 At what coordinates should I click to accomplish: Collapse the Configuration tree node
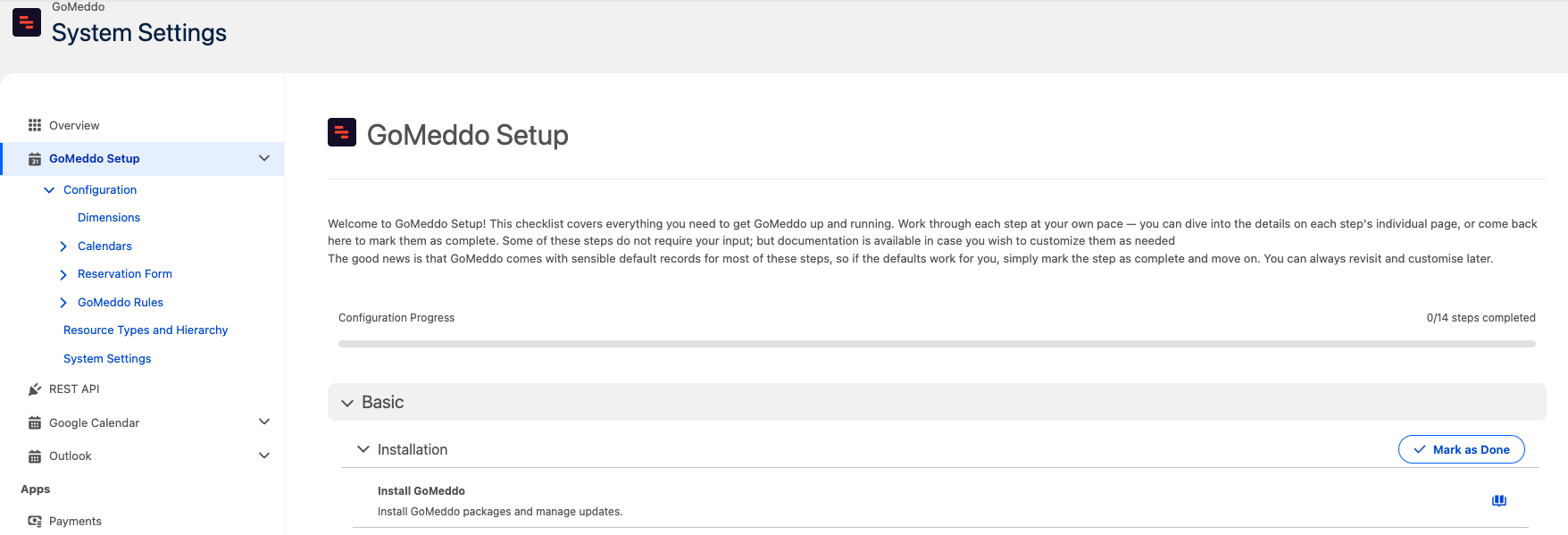(x=49, y=190)
